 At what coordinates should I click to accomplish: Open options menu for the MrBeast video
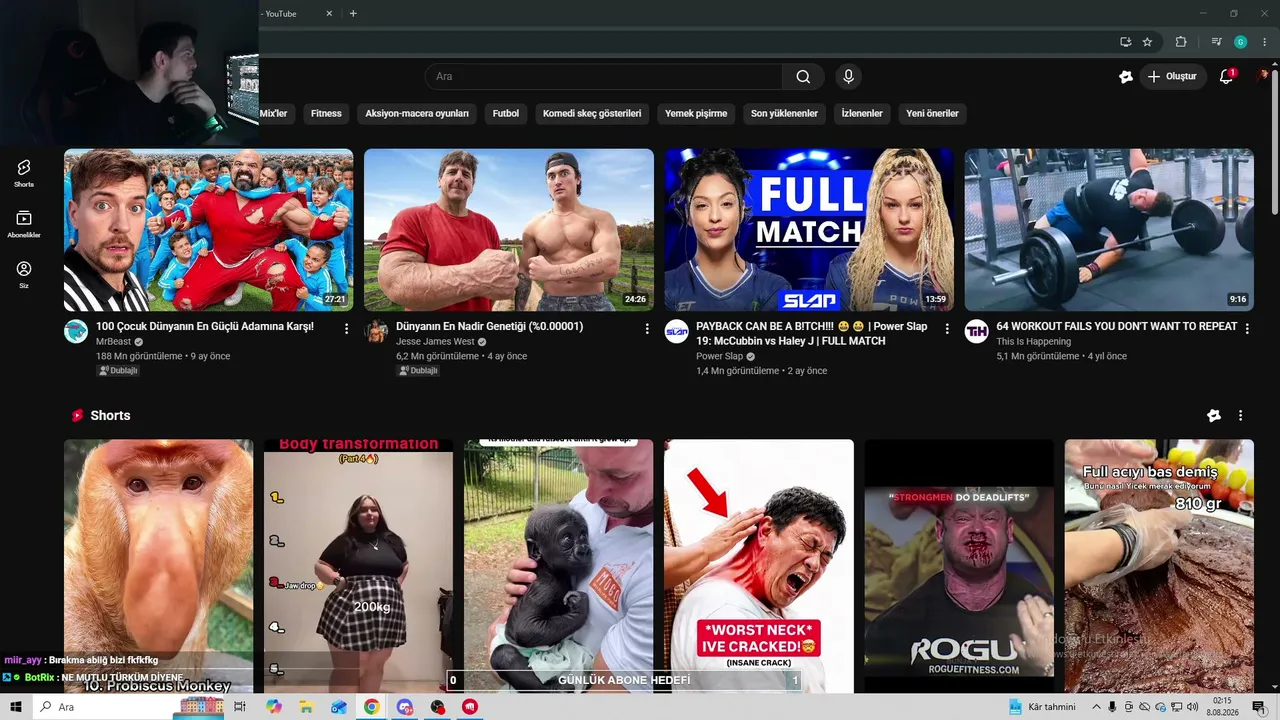coord(346,328)
